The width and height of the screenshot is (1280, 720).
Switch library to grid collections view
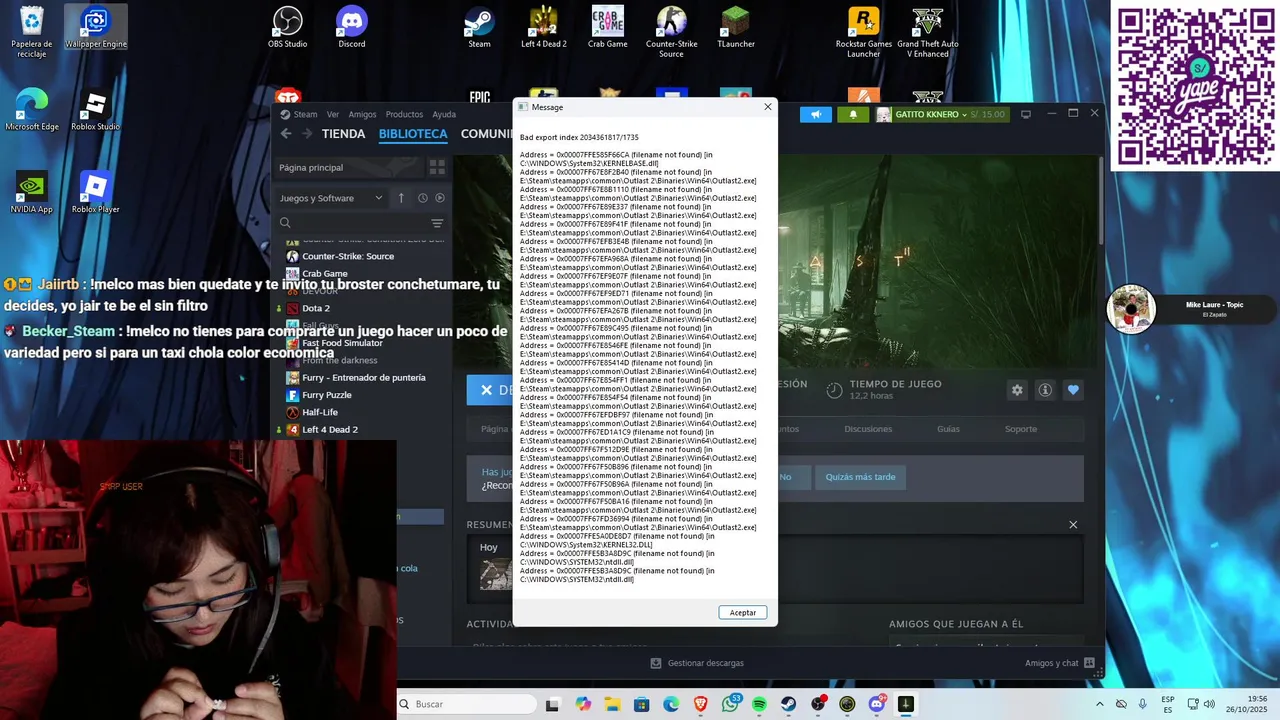(437, 167)
